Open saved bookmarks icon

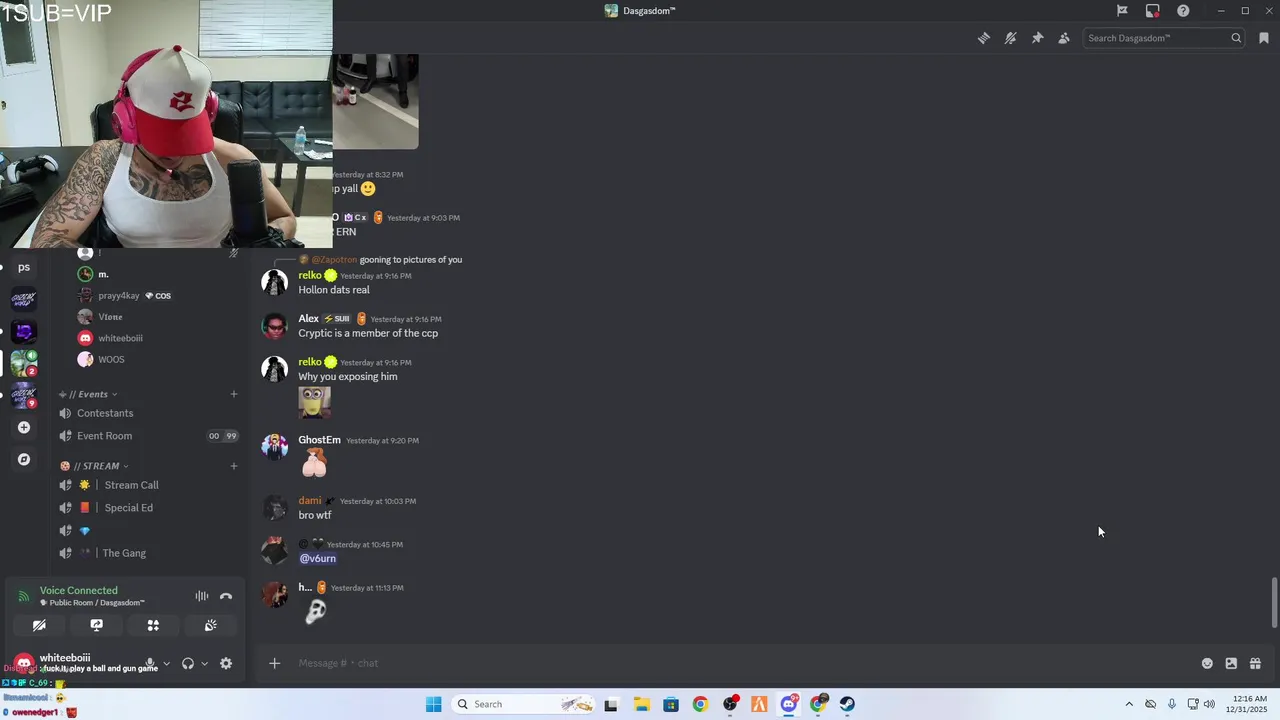[1264, 38]
